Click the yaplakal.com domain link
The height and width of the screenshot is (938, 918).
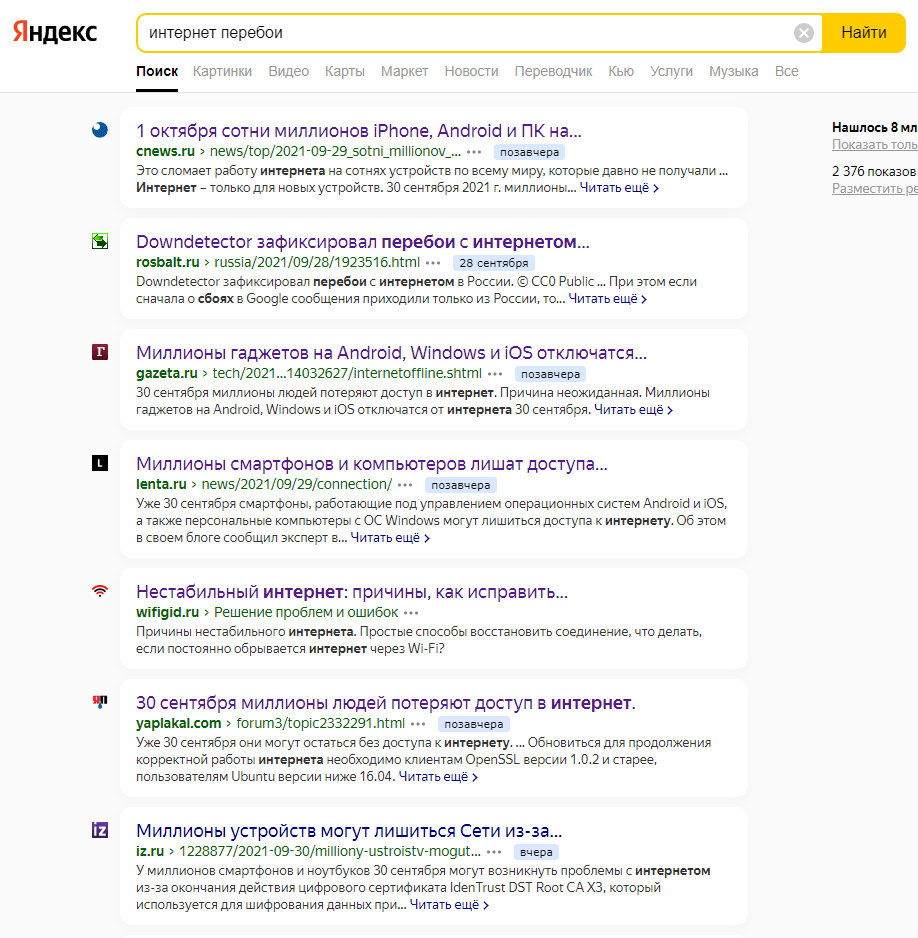178,724
